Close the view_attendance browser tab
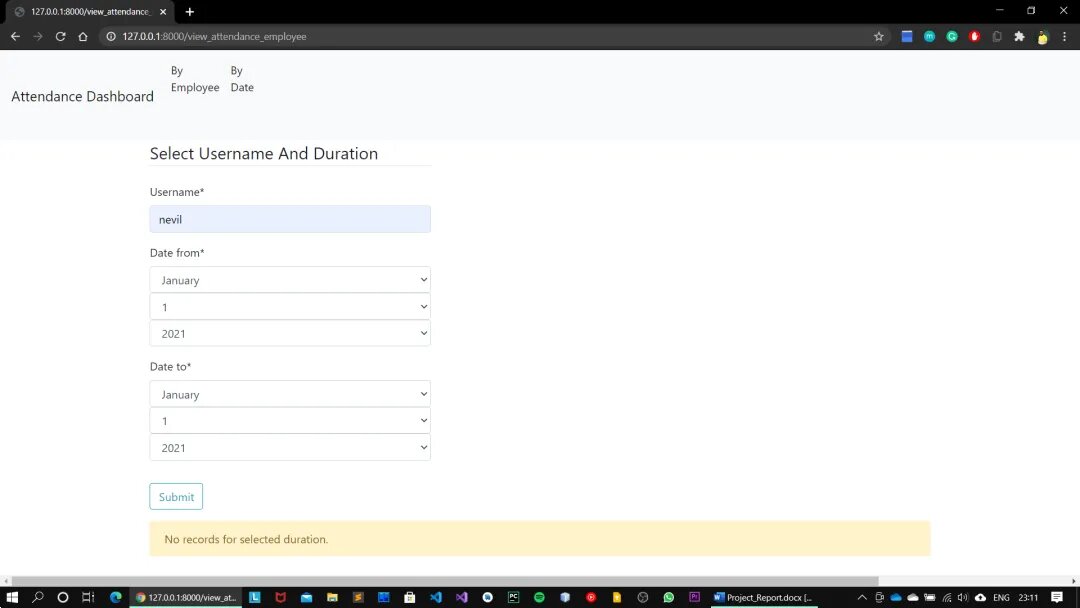 tap(163, 12)
